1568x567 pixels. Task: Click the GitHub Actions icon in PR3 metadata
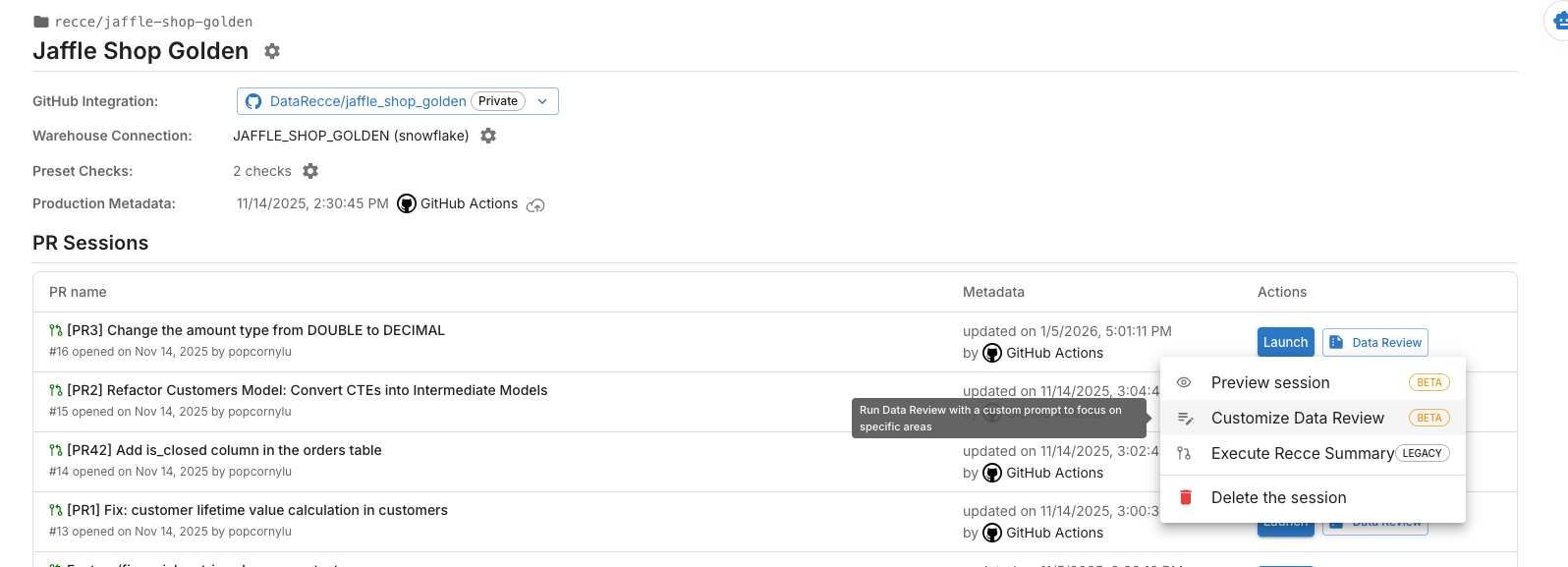[x=992, y=353]
